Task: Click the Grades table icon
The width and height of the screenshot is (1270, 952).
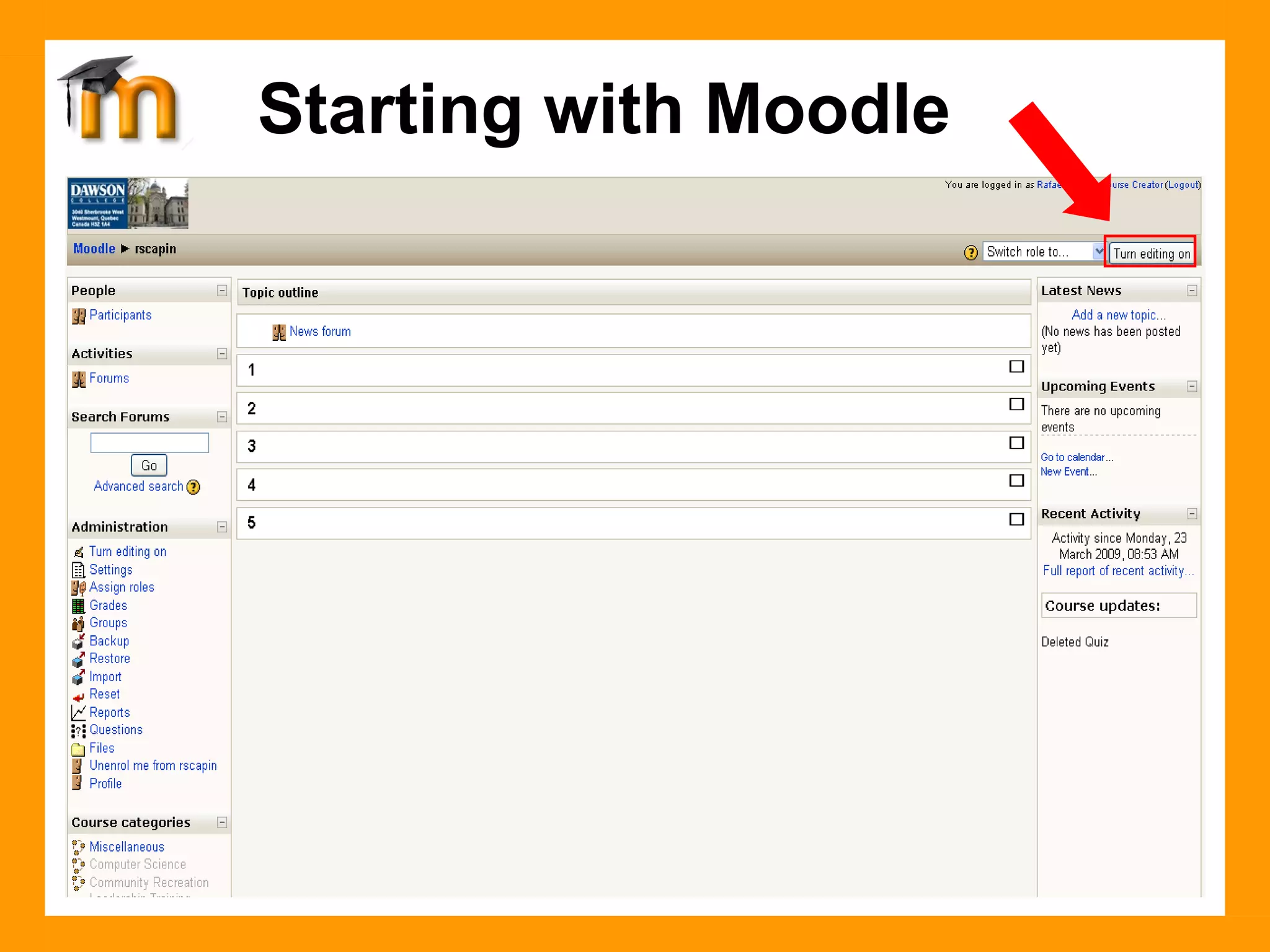Action: click(79, 606)
